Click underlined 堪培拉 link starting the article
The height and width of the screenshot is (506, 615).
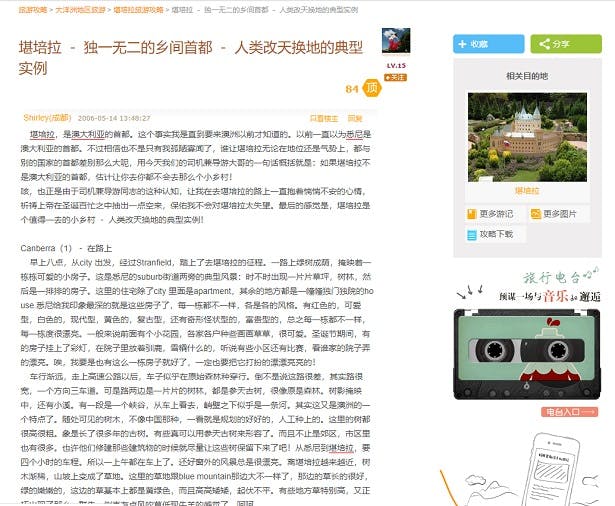pyautogui.click(x=42, y=134)
